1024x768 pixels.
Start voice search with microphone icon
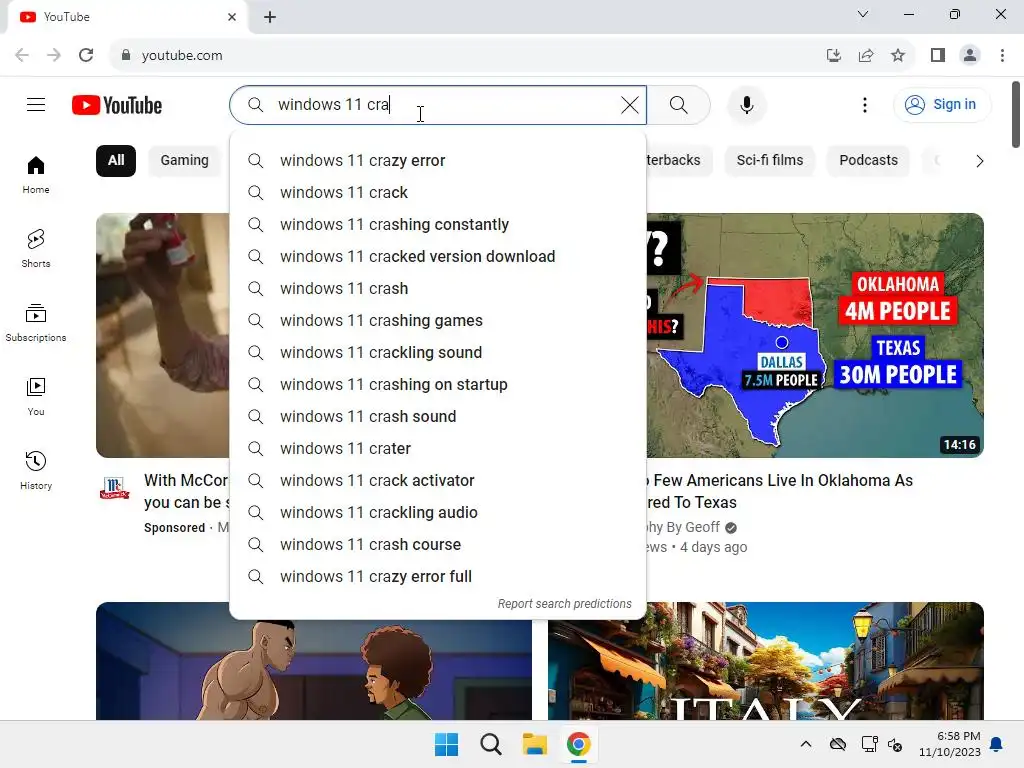(746, 104)
